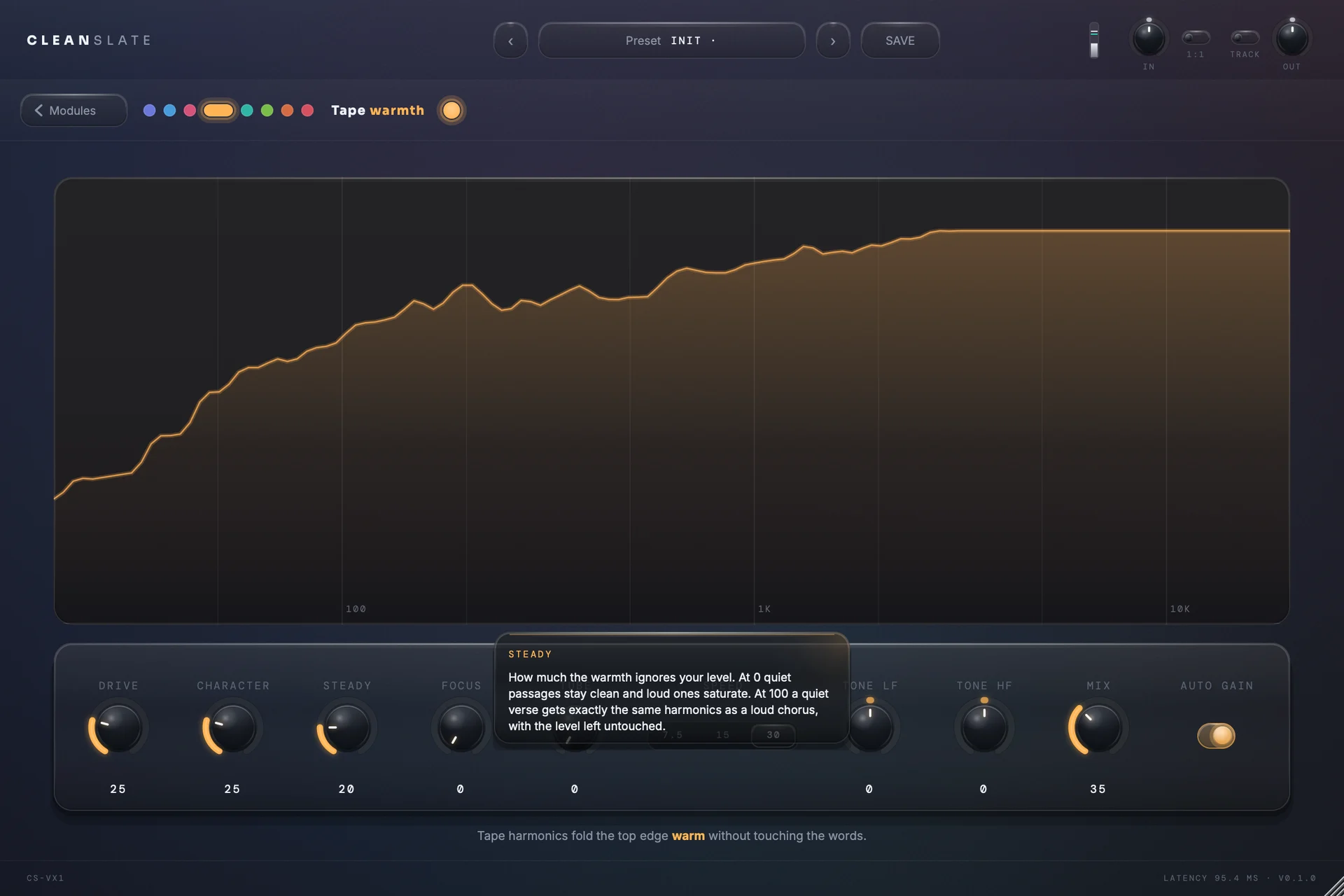Click the DRIVE label

[x=118, y=686]
